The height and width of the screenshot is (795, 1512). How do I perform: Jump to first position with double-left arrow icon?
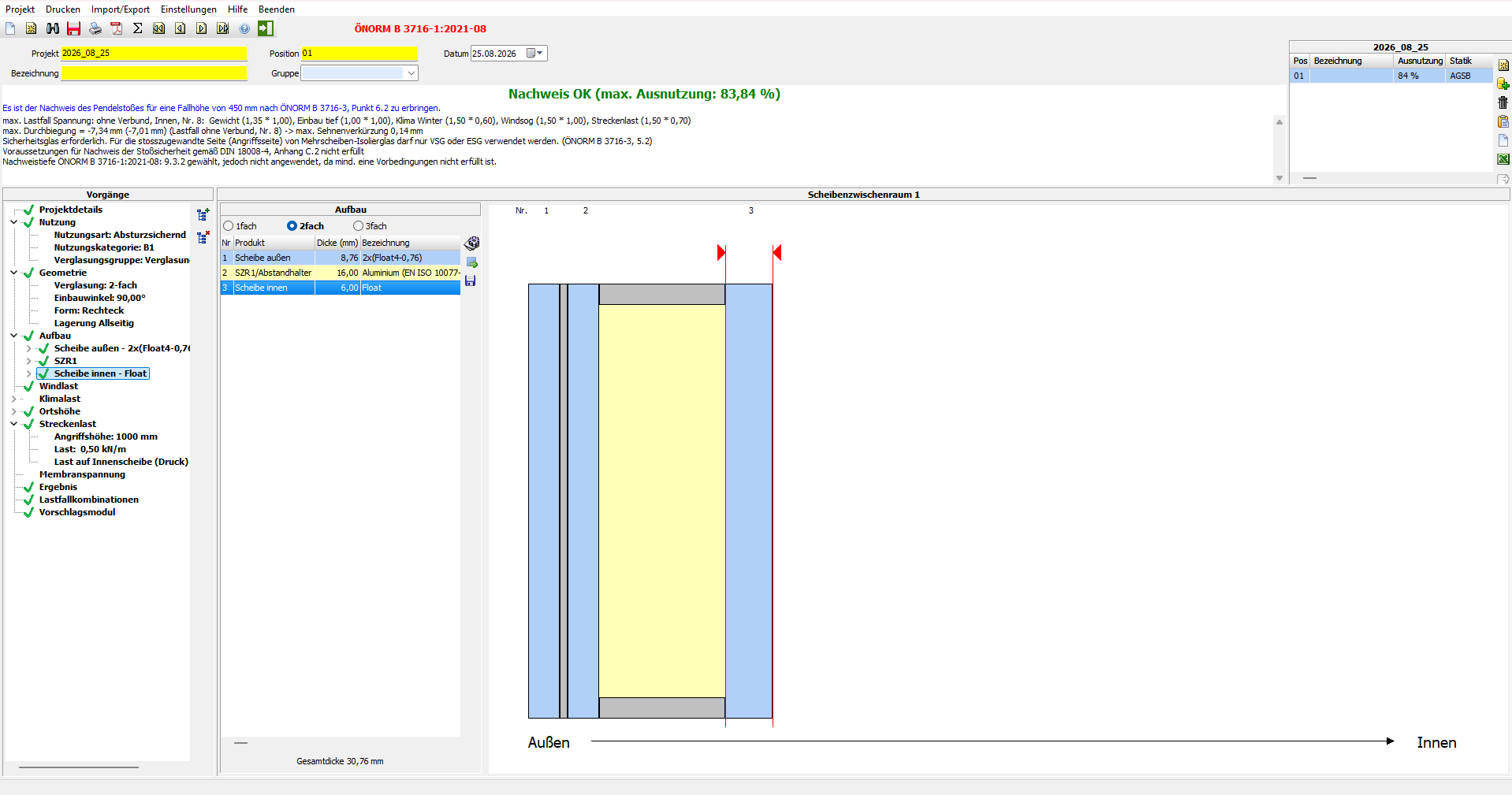pos(159,28)
